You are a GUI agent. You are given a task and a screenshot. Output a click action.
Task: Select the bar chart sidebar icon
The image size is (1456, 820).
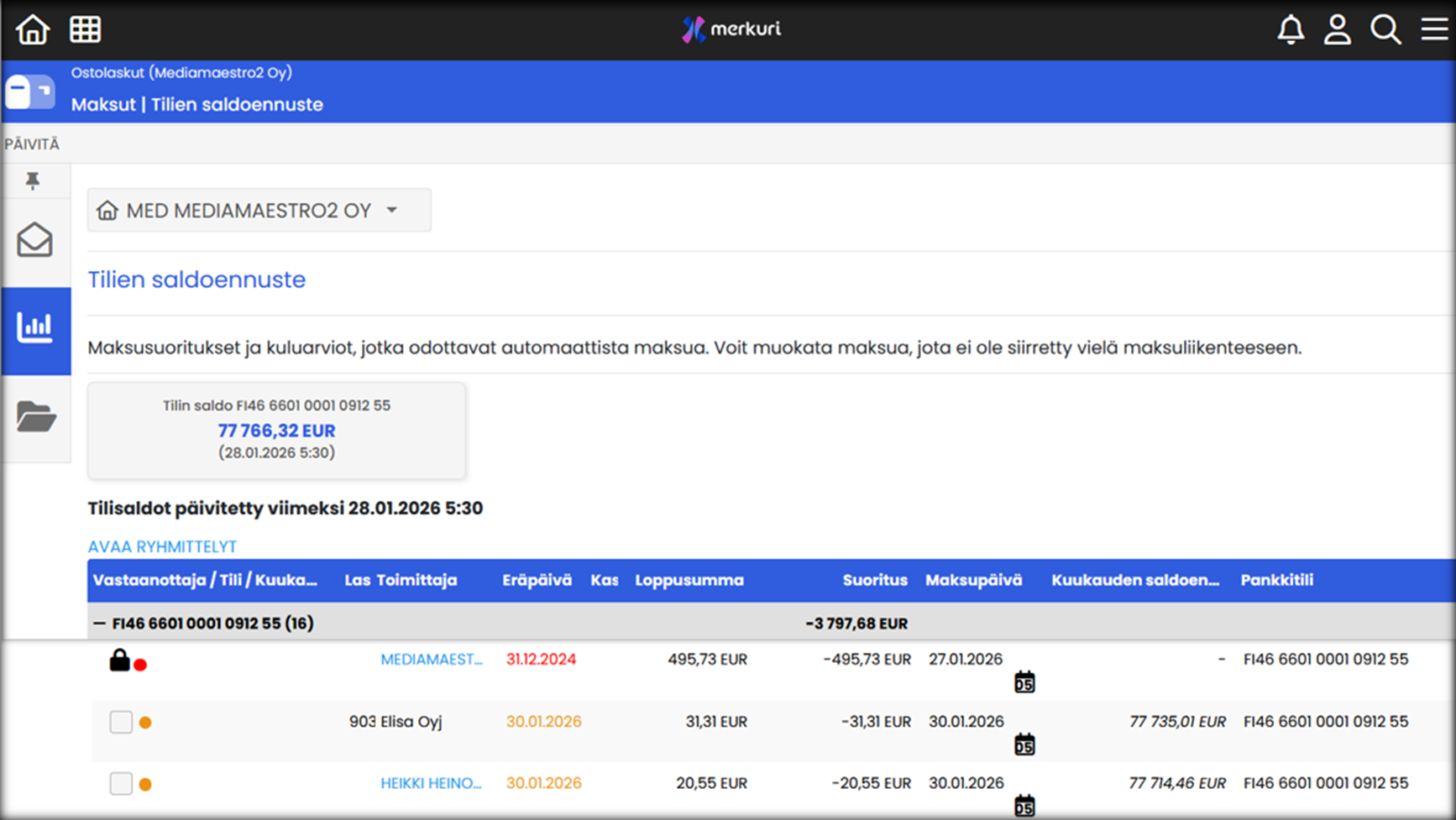pyautogui.click(x=35, y=327)
